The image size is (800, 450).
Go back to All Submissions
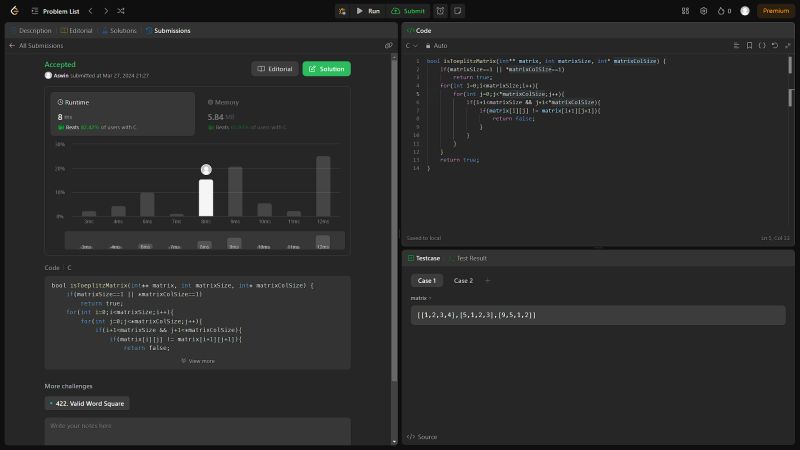click(36, 45)
